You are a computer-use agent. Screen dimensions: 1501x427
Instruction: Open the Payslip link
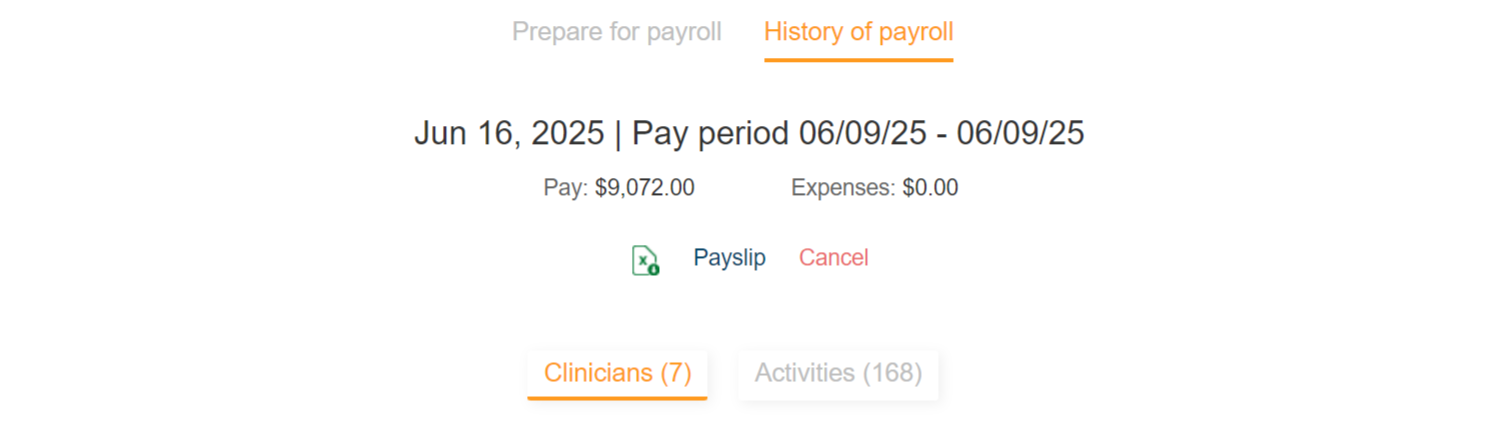tap(729, 258)
